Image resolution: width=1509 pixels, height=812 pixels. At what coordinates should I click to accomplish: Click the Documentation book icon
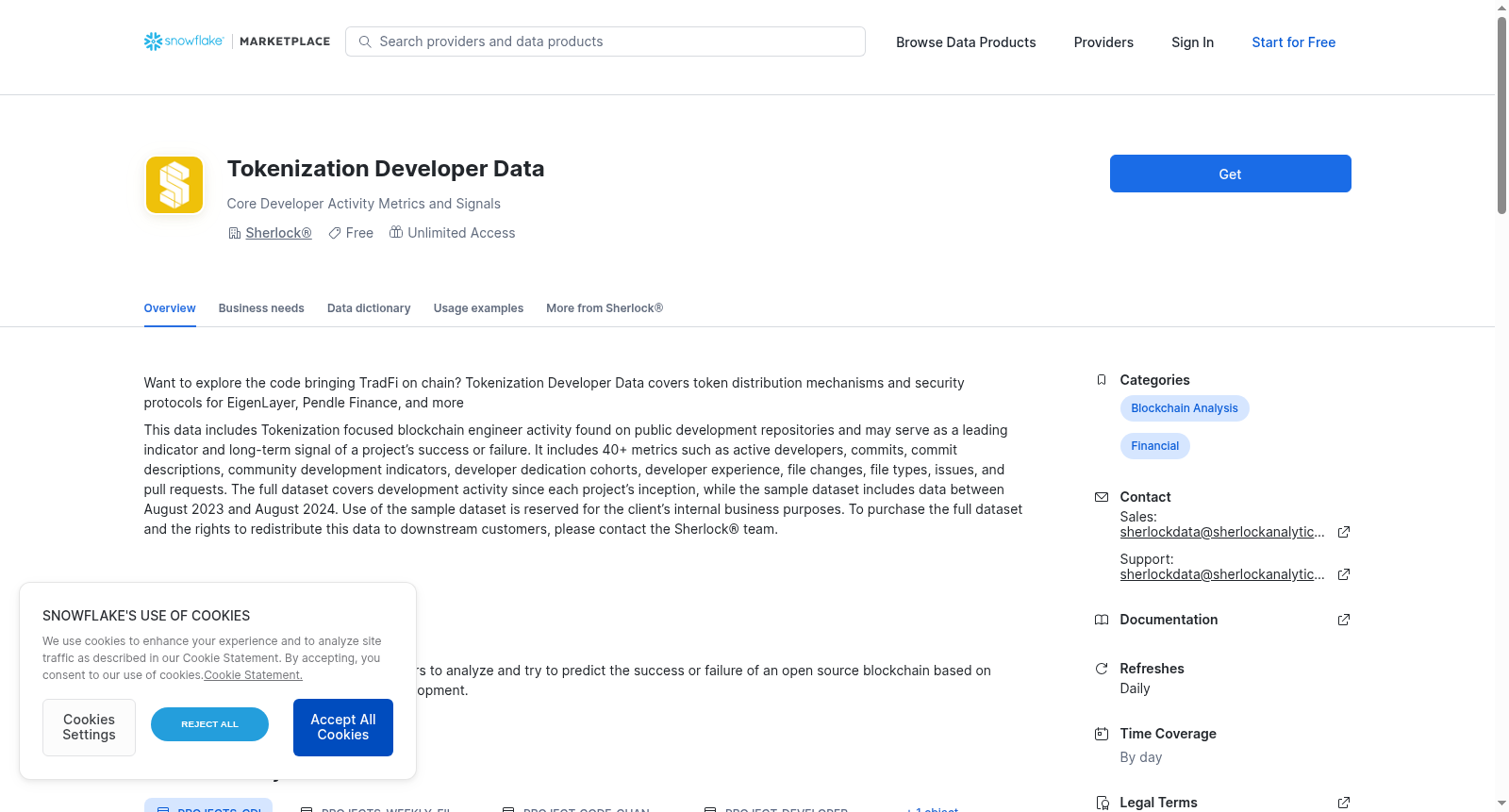coord(1102,620)
